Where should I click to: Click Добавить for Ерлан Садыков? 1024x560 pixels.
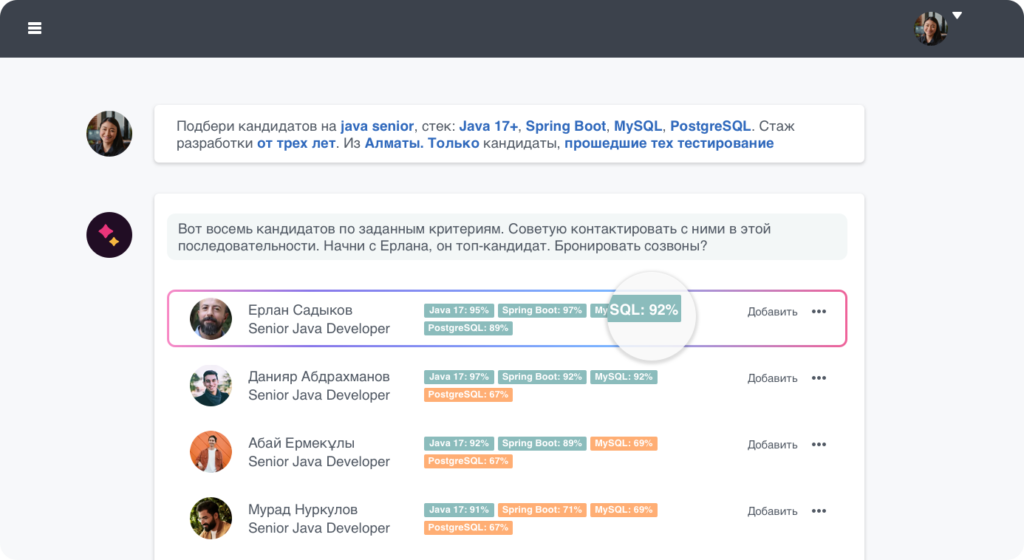(772, 312)
